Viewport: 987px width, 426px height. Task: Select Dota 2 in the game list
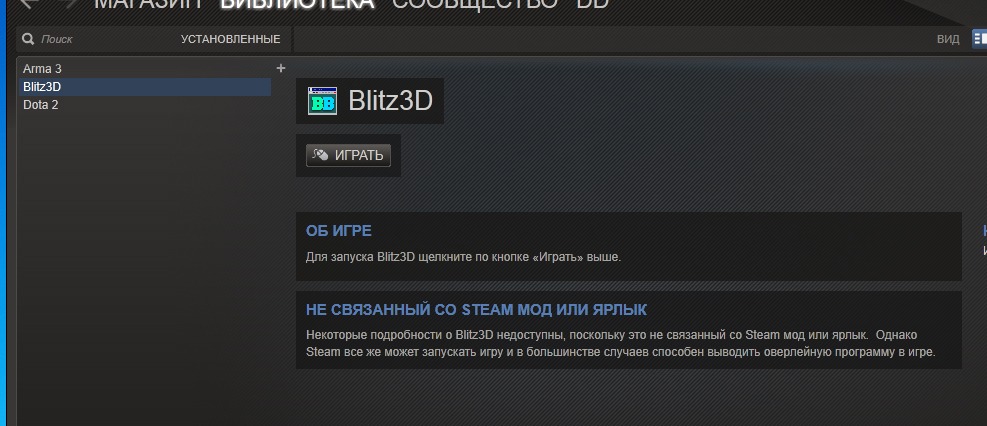coord(145,105)
